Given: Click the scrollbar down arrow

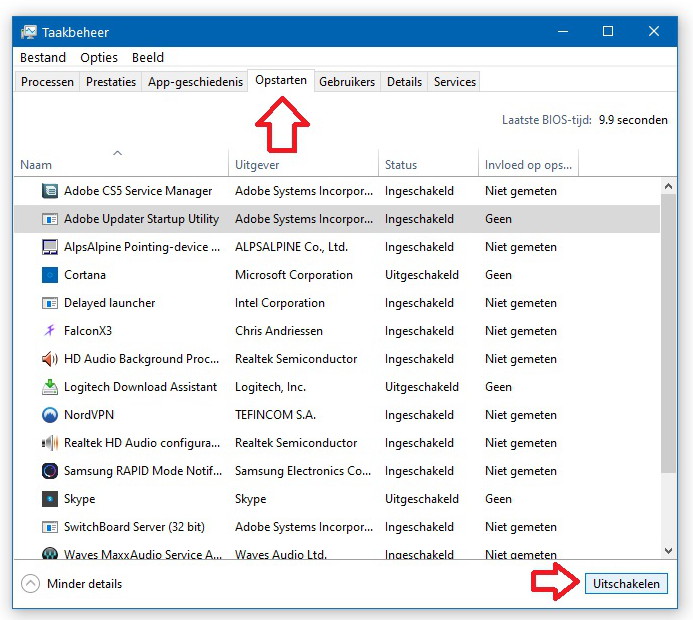Looking at the screenshot, I should (669, 550).
